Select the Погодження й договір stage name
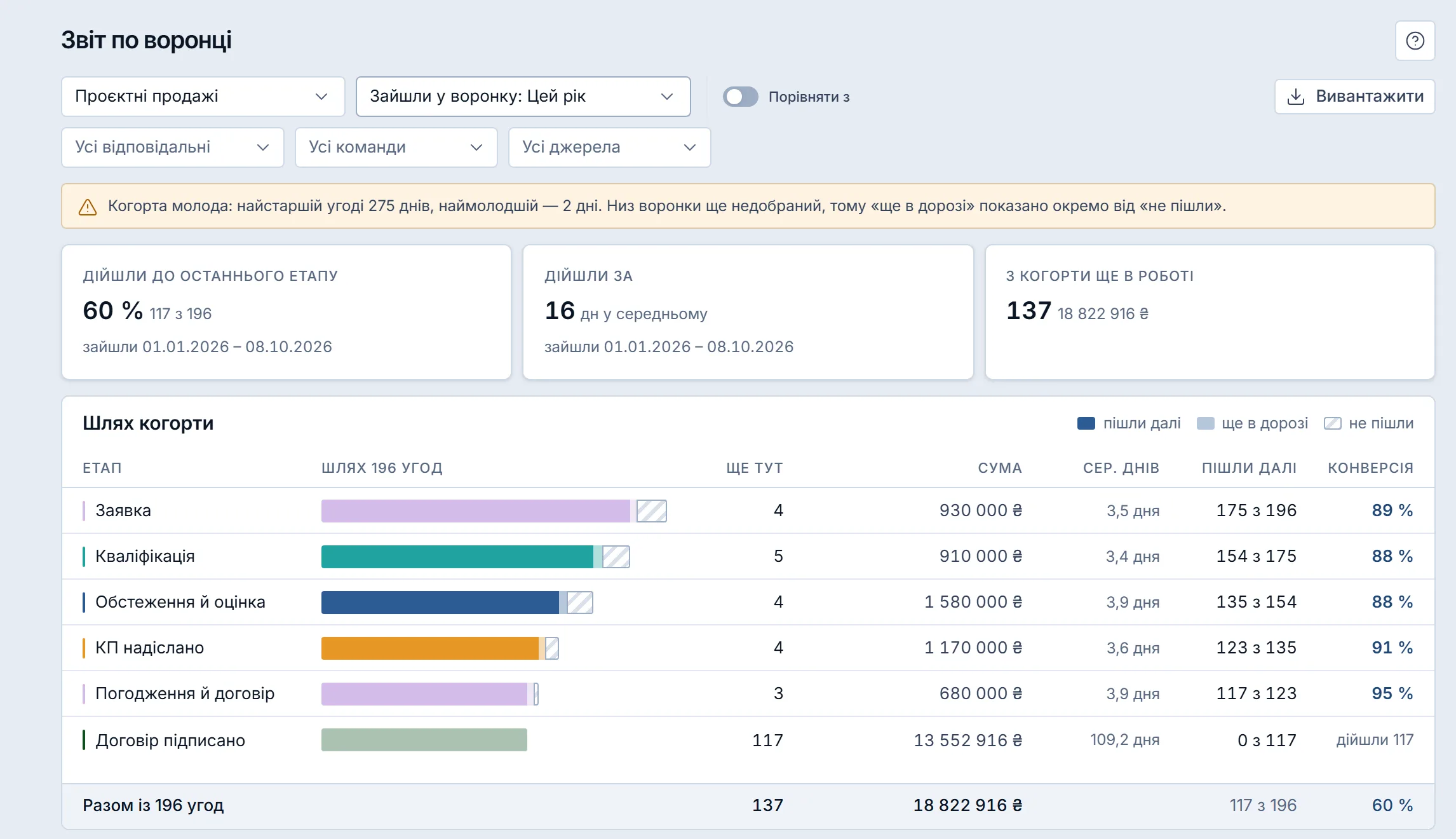The height and width of the screenshot is (839, 1456). [185, 693]
